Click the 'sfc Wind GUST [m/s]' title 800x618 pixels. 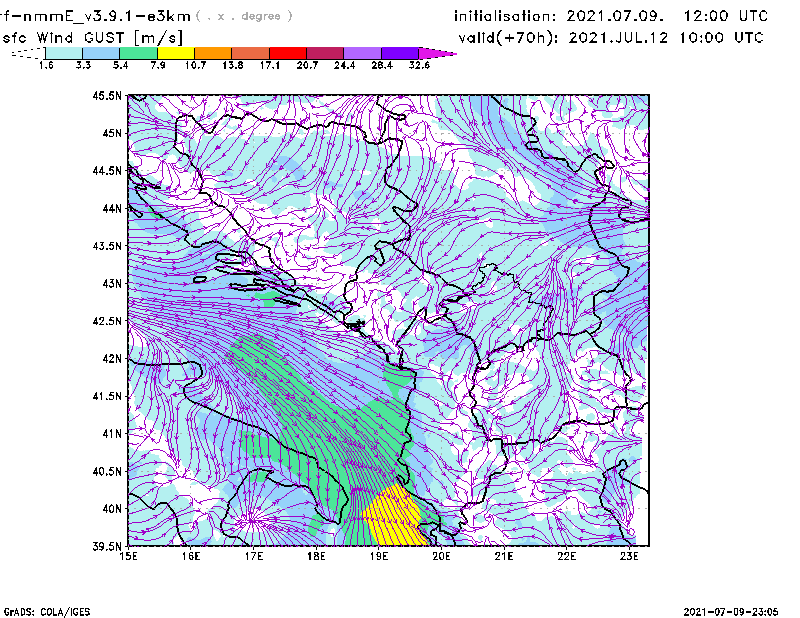click(x=92, y=38)
